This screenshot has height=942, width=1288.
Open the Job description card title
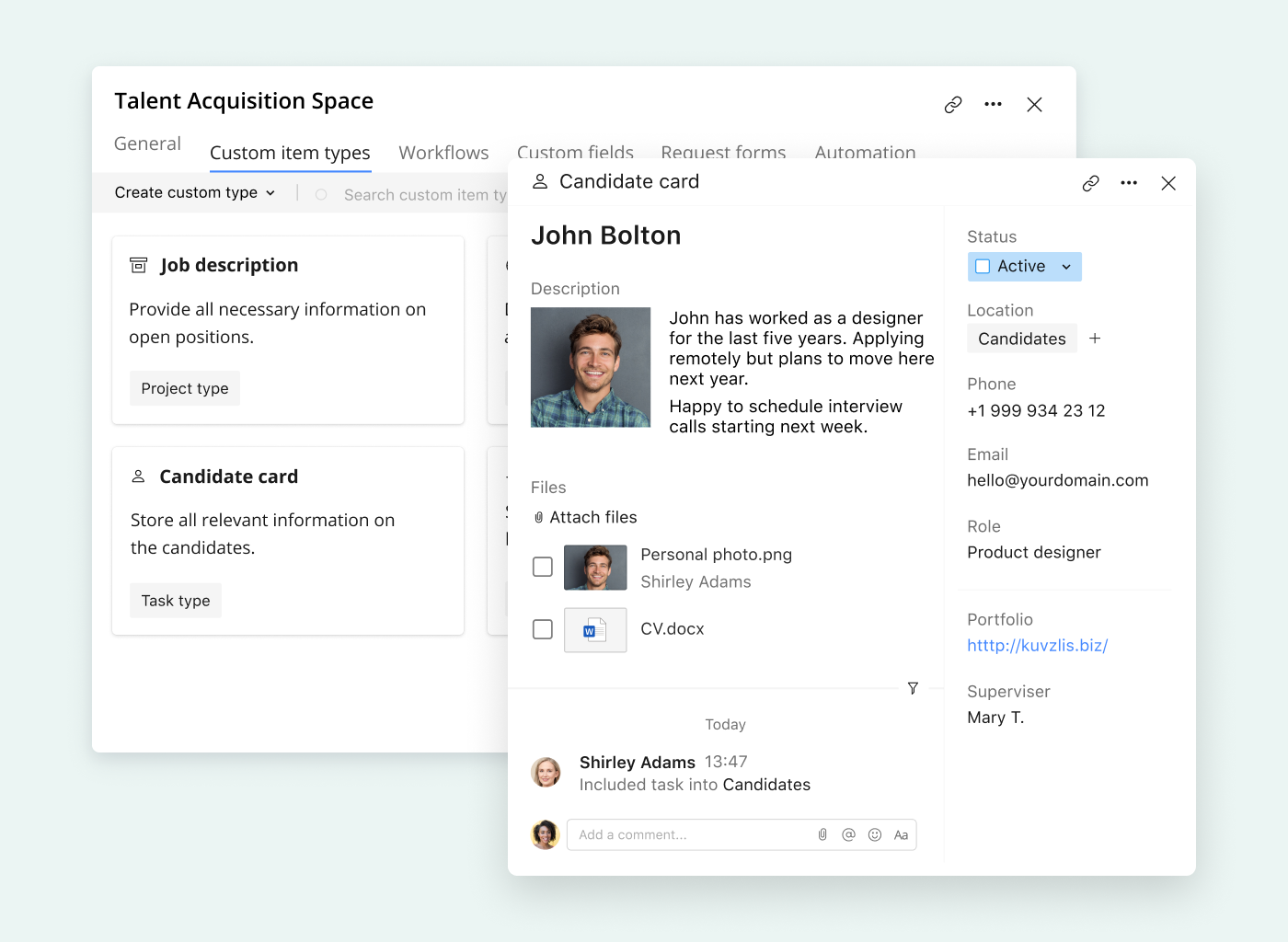(229, 265)
